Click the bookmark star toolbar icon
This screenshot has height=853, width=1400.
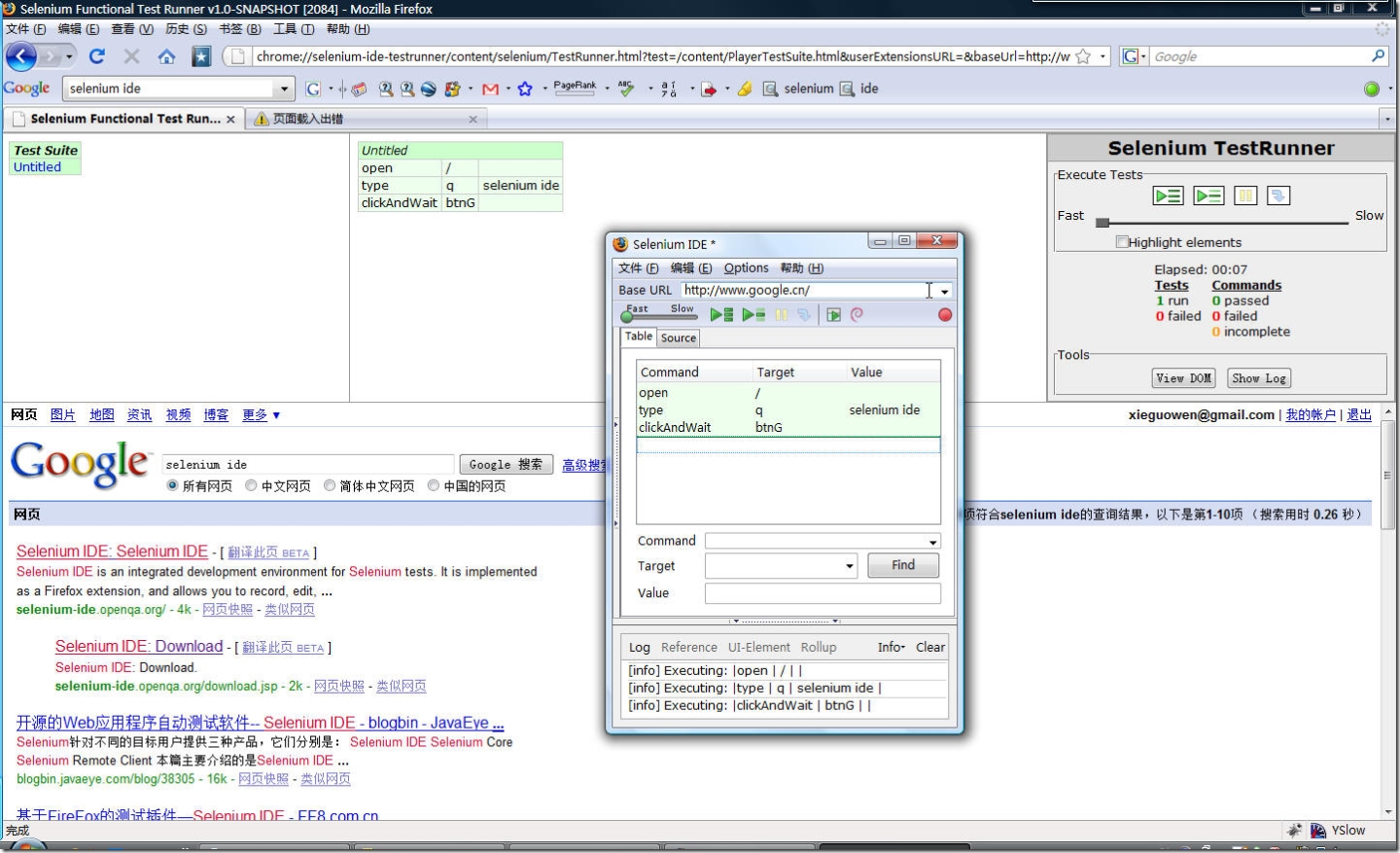(x=201, y=56)
